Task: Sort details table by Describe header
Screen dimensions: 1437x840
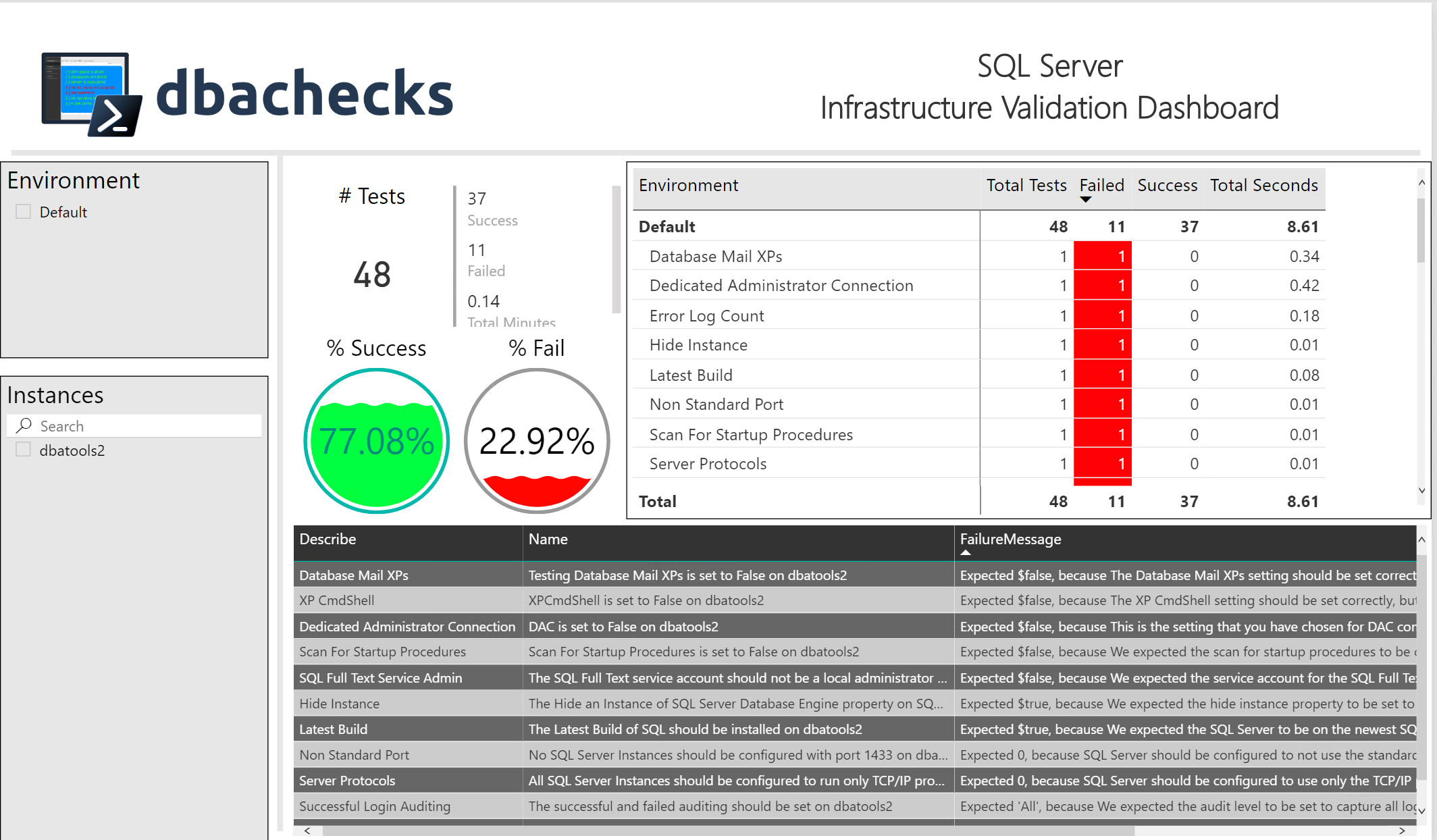Action: click(x=328, y=539)
